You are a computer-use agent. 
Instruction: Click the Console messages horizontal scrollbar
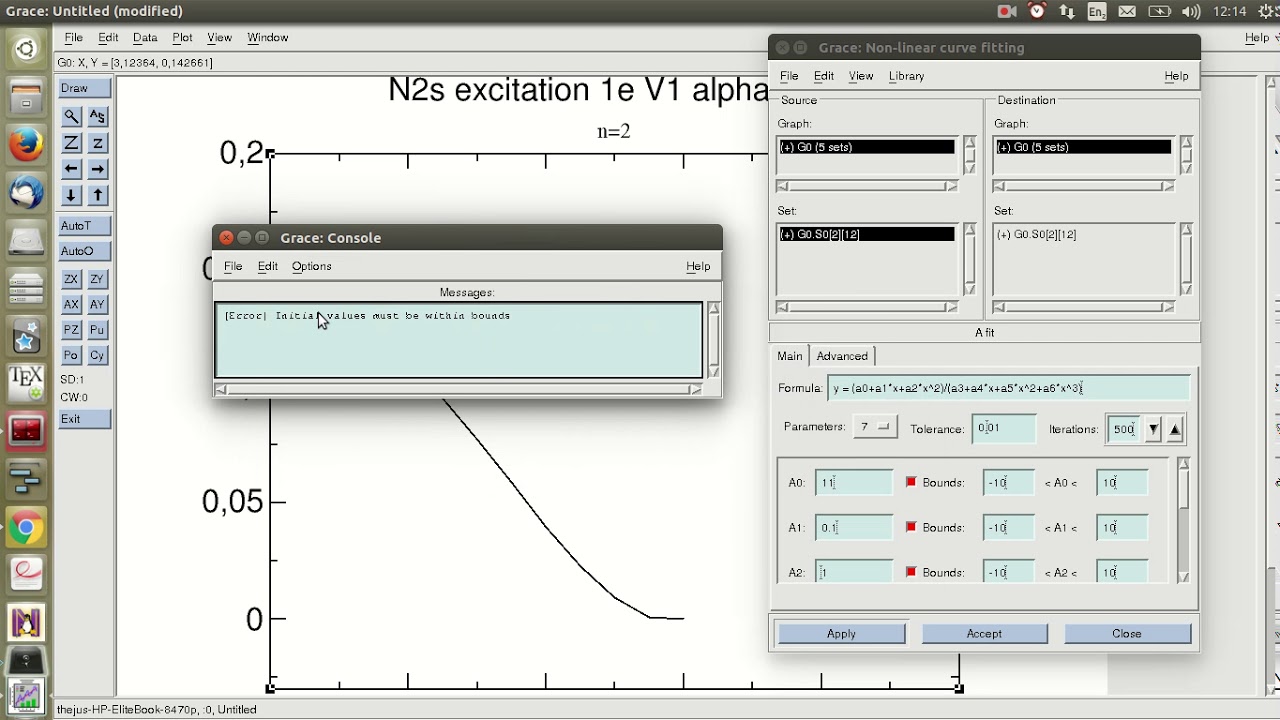pos(458,389)
